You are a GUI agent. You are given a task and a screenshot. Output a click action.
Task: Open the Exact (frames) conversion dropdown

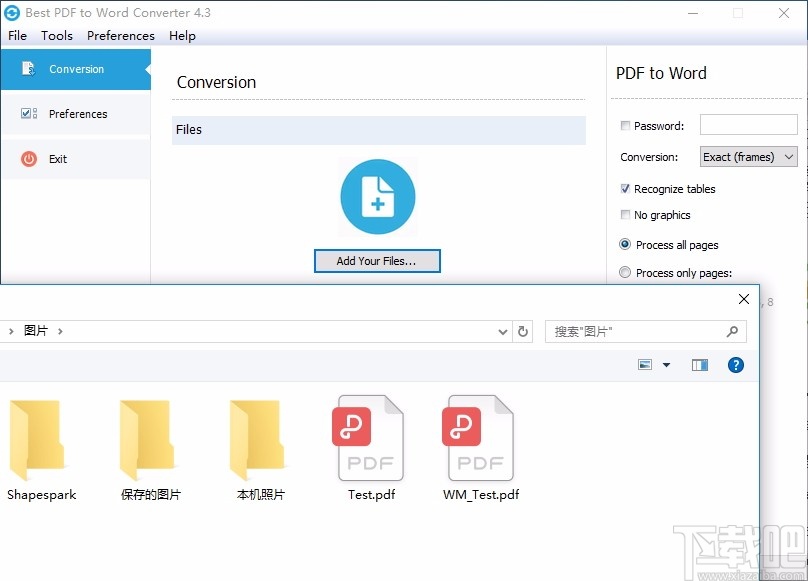[x=748, y=156]
